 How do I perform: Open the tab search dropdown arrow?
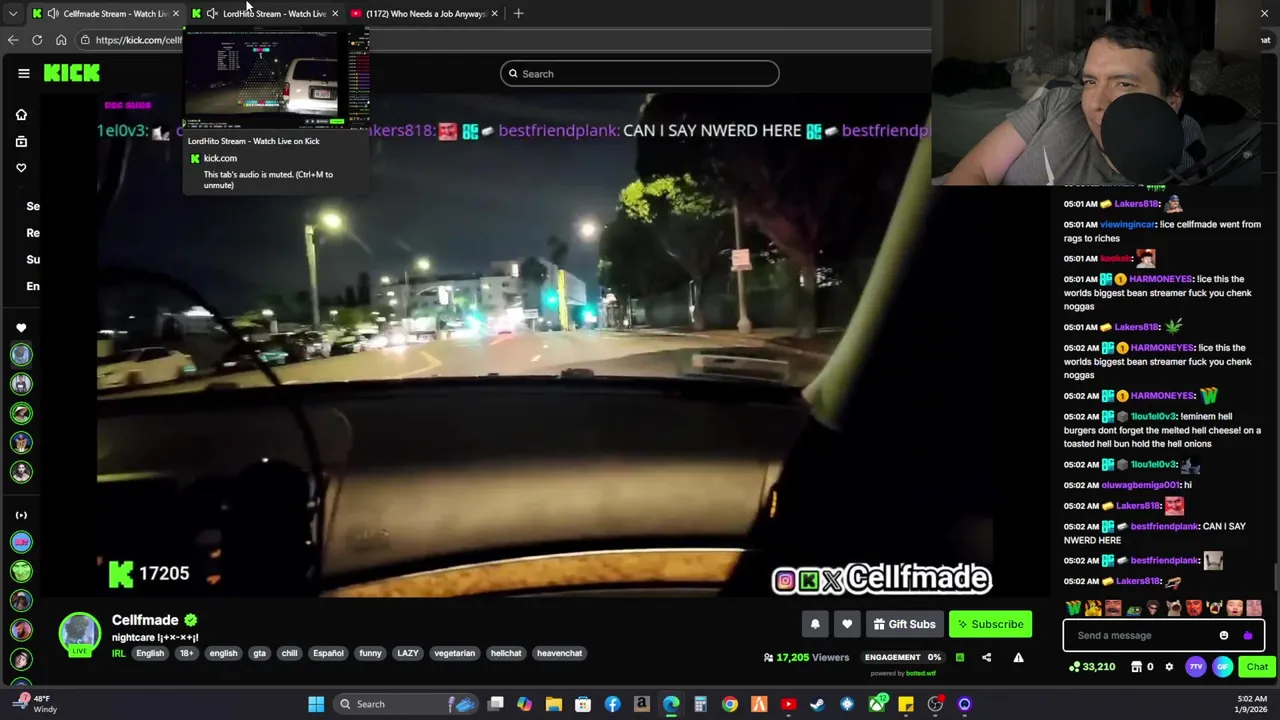12,13
